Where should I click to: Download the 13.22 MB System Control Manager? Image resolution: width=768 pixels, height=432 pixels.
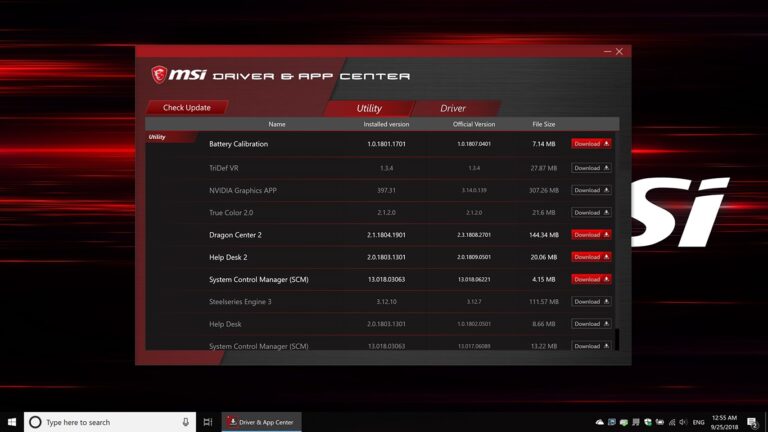[x=591, y=346]
